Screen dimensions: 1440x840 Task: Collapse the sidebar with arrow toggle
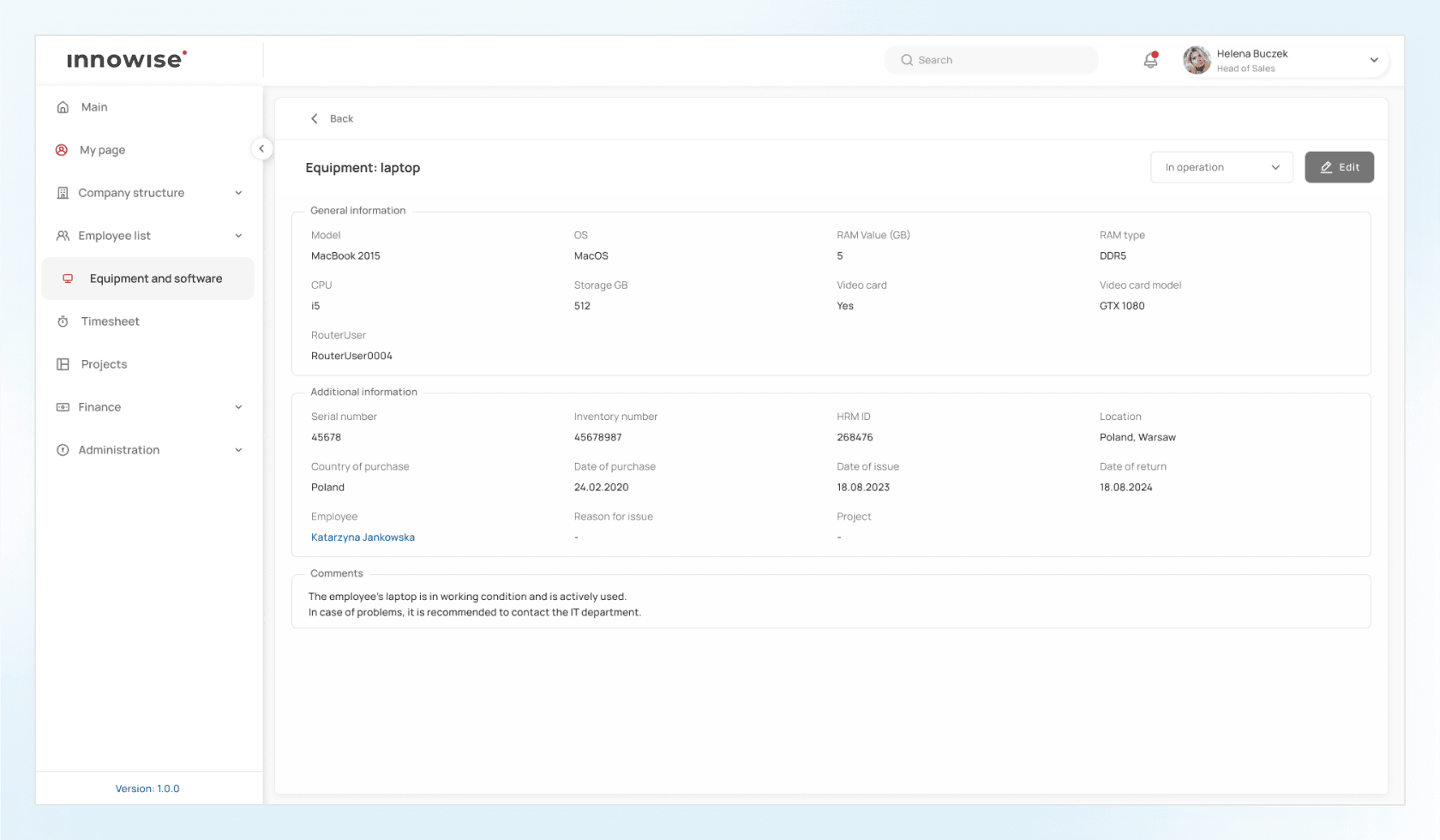tap(261, 148)
